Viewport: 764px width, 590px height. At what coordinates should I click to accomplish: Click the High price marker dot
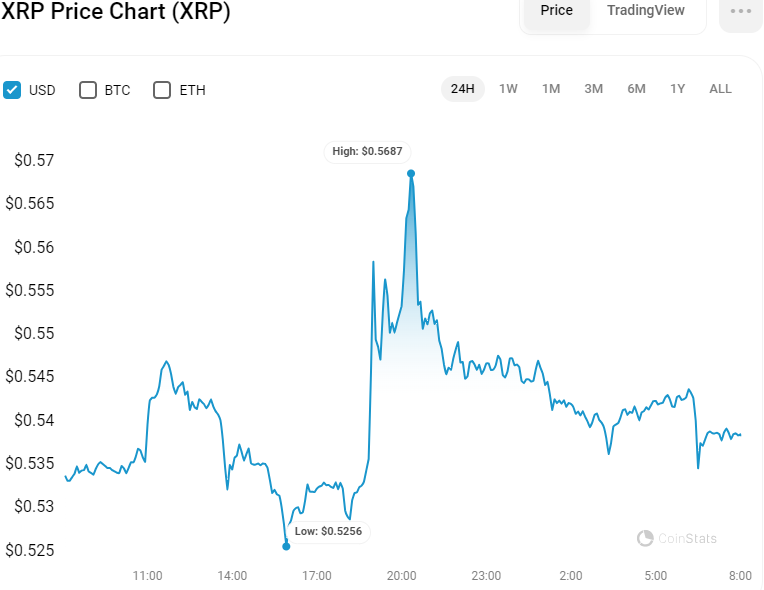411,173
